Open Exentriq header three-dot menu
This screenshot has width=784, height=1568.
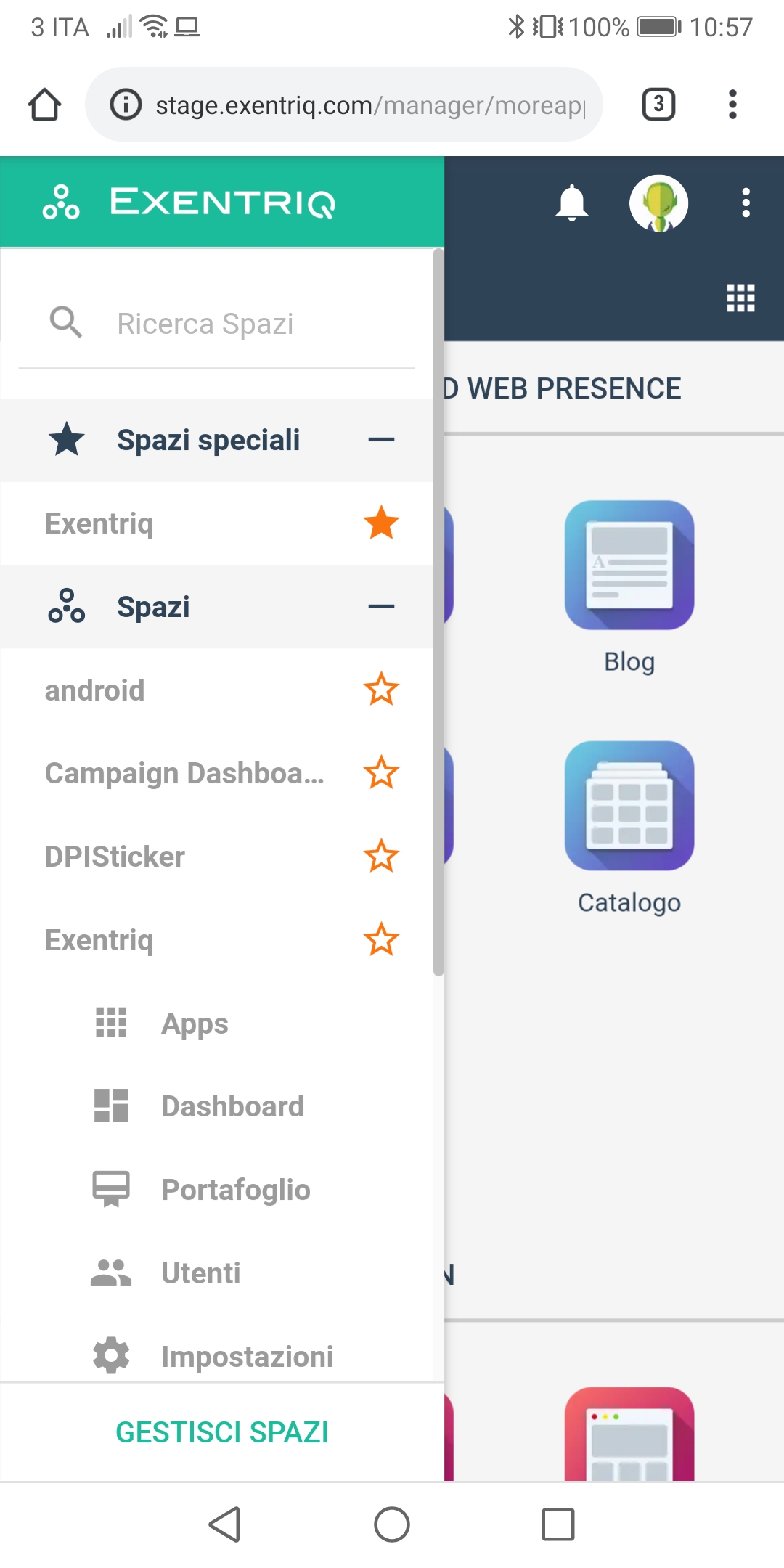(x=746, y=203)
